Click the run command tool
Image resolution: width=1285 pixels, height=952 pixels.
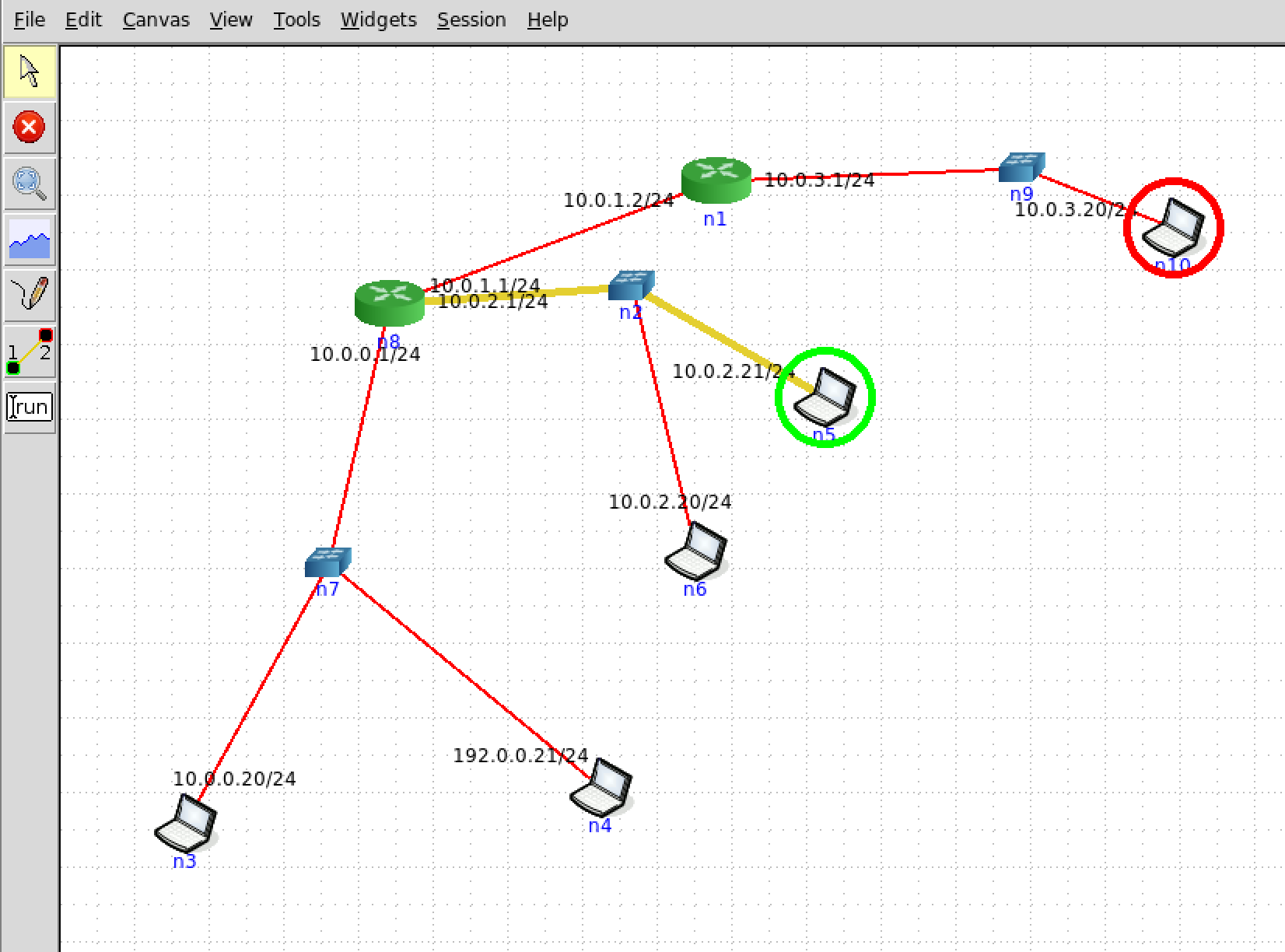(30, 407)
